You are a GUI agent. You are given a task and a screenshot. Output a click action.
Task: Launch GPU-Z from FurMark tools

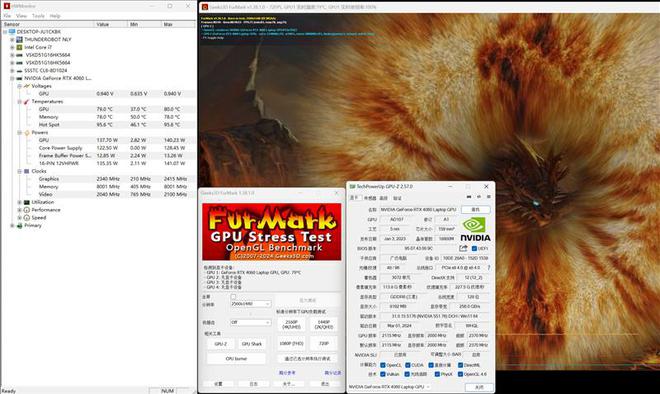[x=221, y=344]
